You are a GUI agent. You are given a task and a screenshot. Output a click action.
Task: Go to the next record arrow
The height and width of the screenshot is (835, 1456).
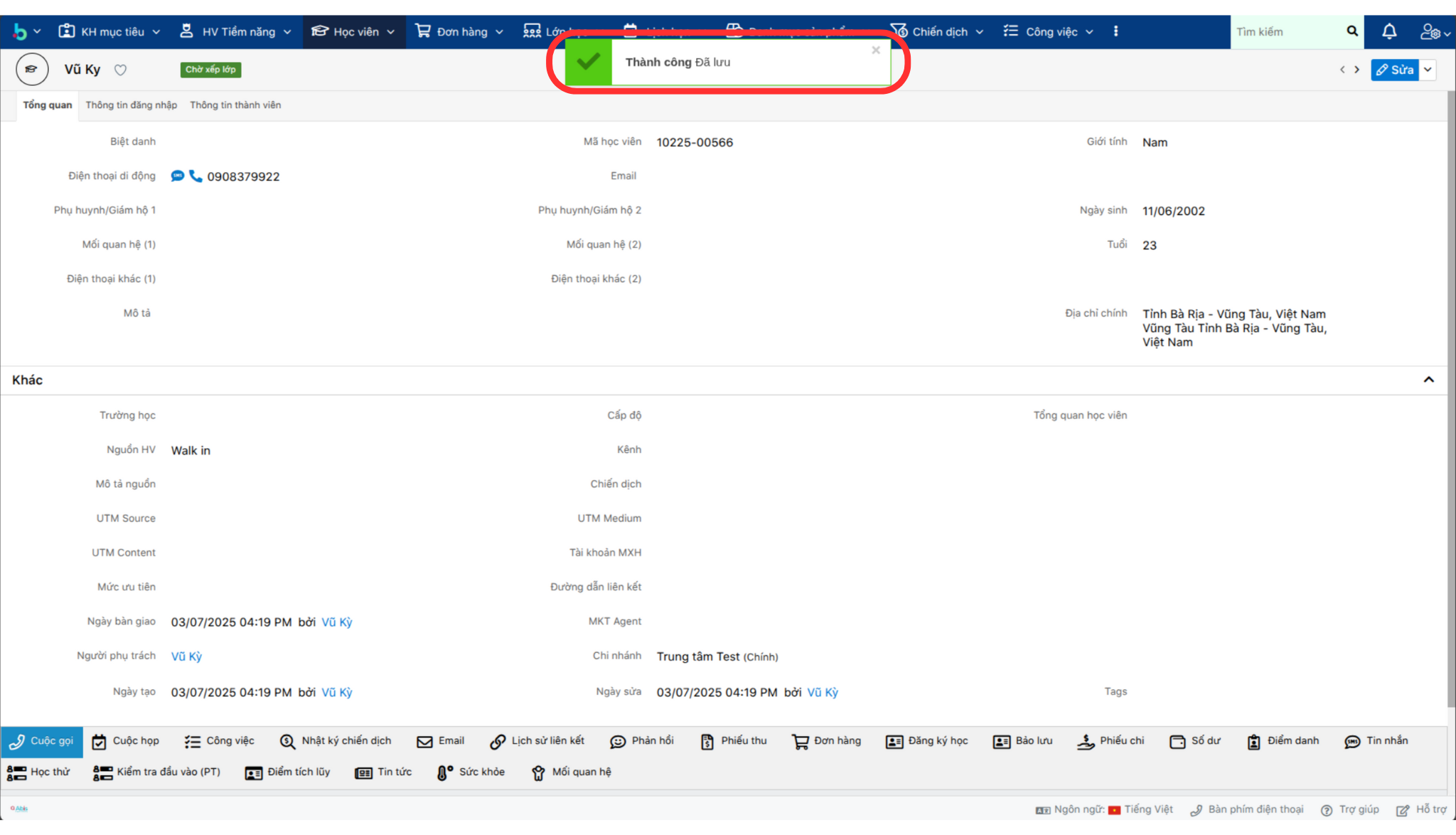[1356, 70]
